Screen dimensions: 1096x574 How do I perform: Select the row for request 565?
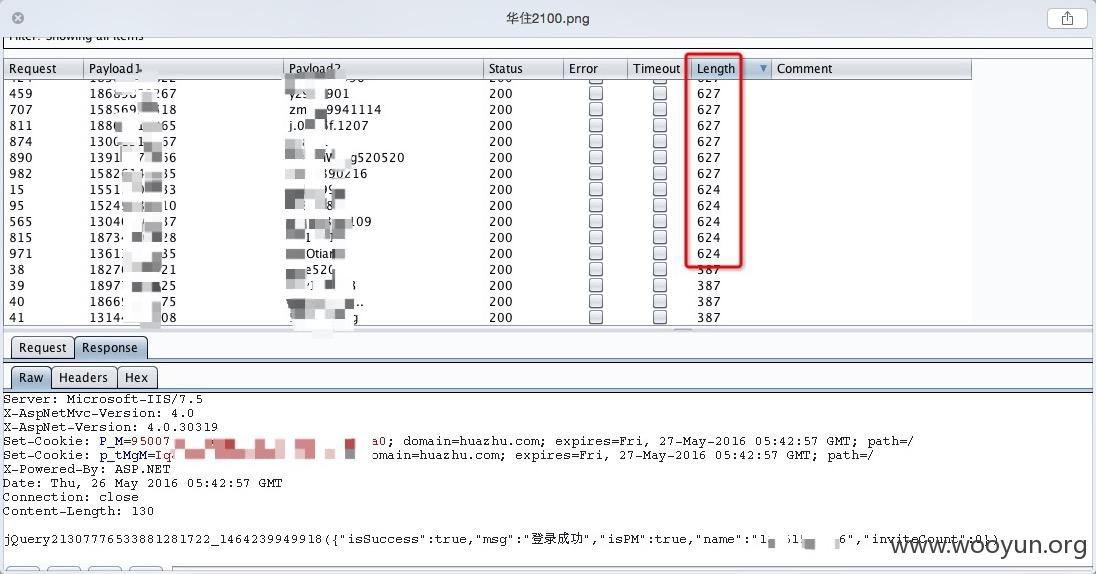point(488,222)
